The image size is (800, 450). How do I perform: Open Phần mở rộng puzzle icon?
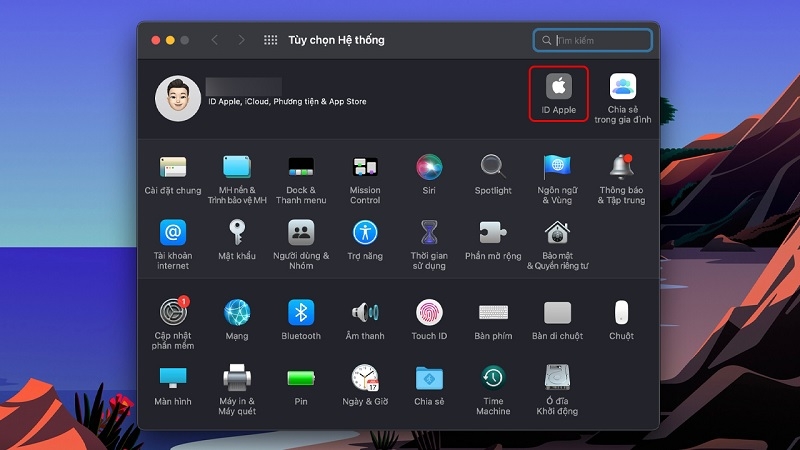click(493, 233)
